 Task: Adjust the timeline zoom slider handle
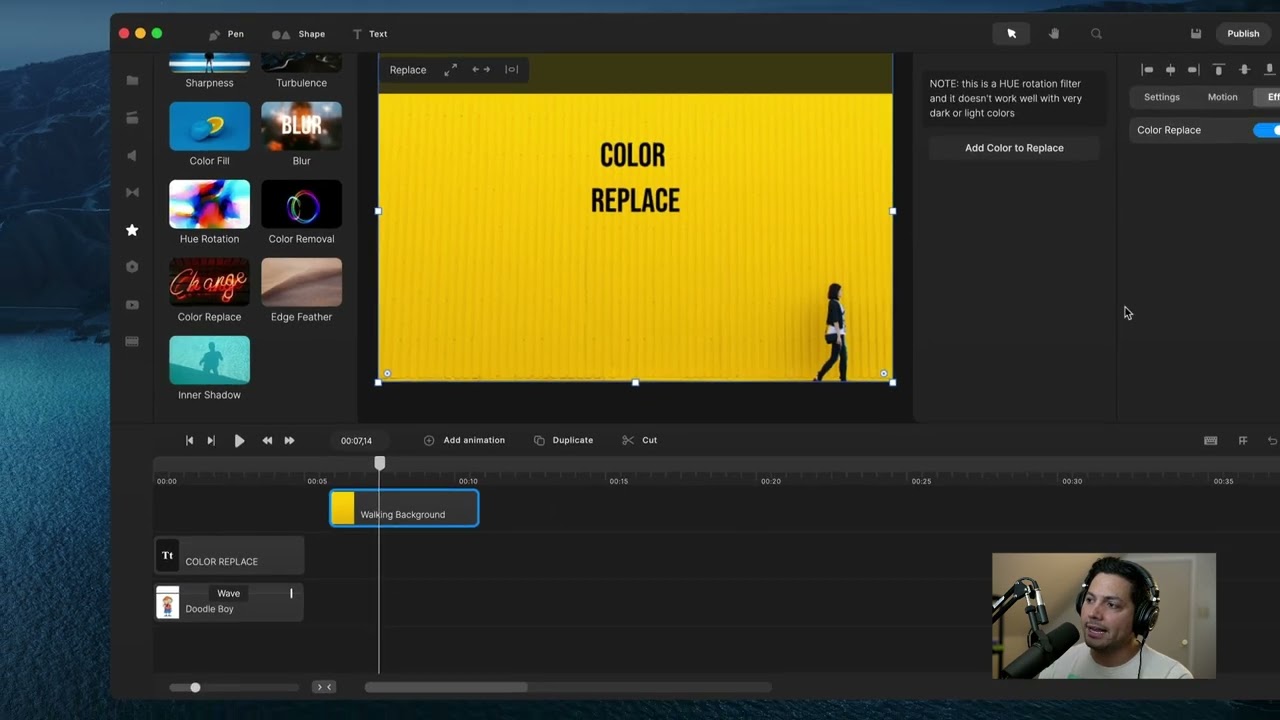coord(195,687)
